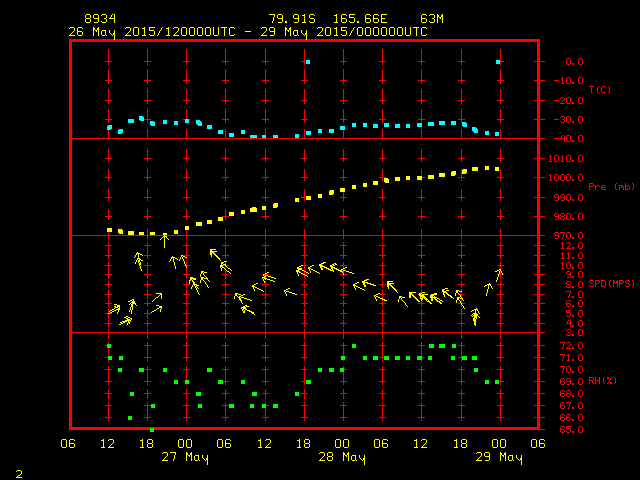This screenshot has height=480, width=640.
Task: Click the -10.0 temperature tick value
Action: pyautogui.click(x=569, y=80)
